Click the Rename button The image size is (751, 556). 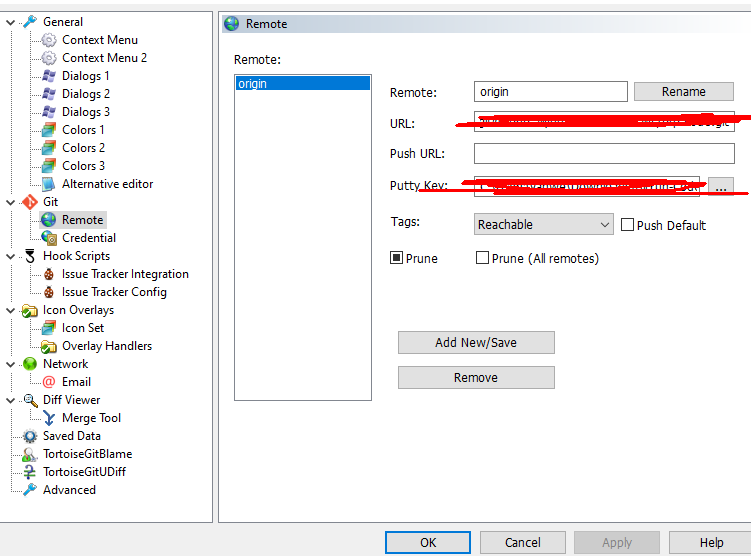pos(683,91)
